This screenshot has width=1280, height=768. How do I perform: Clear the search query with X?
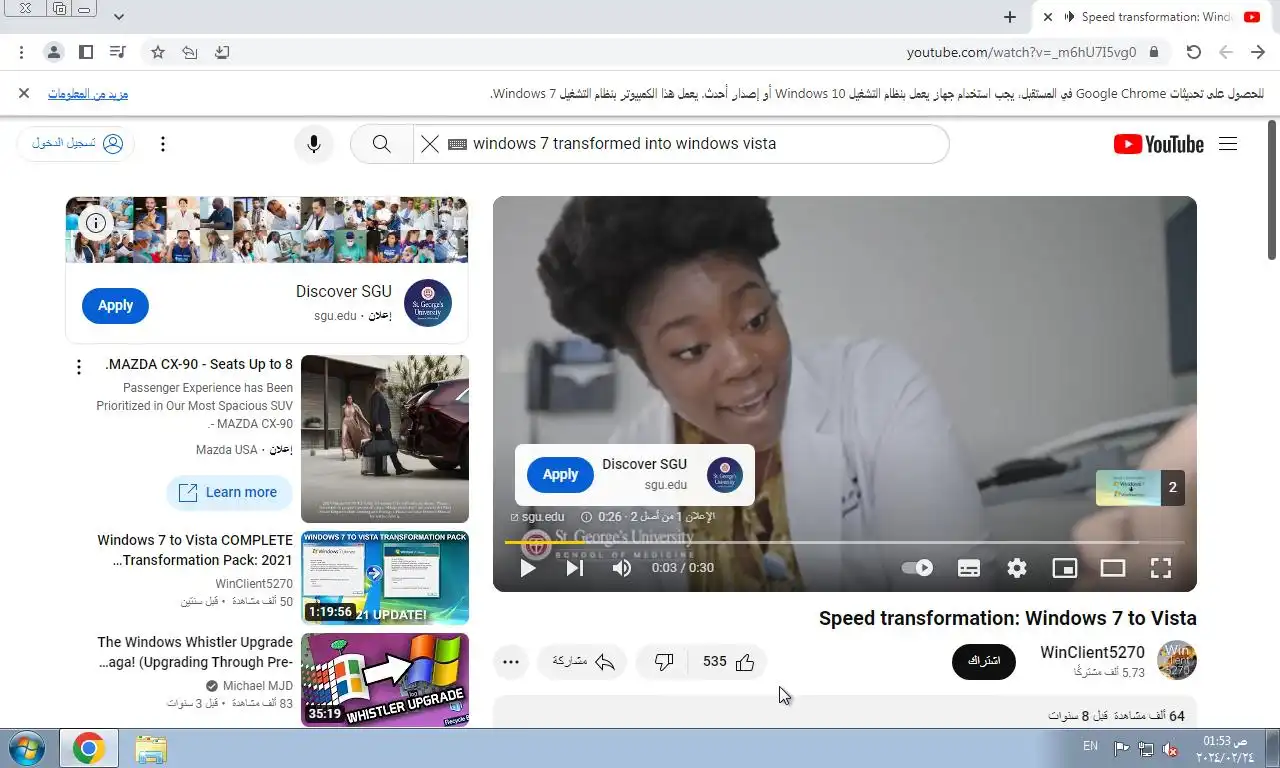[430, 144]
